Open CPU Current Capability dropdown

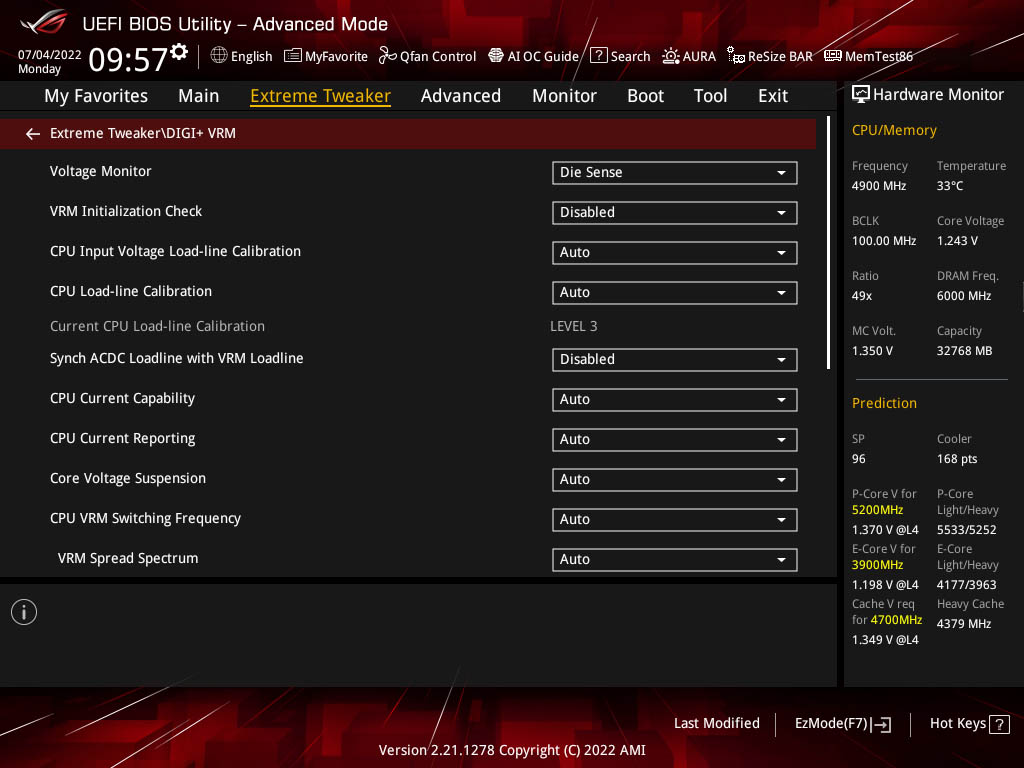point(675,400)
